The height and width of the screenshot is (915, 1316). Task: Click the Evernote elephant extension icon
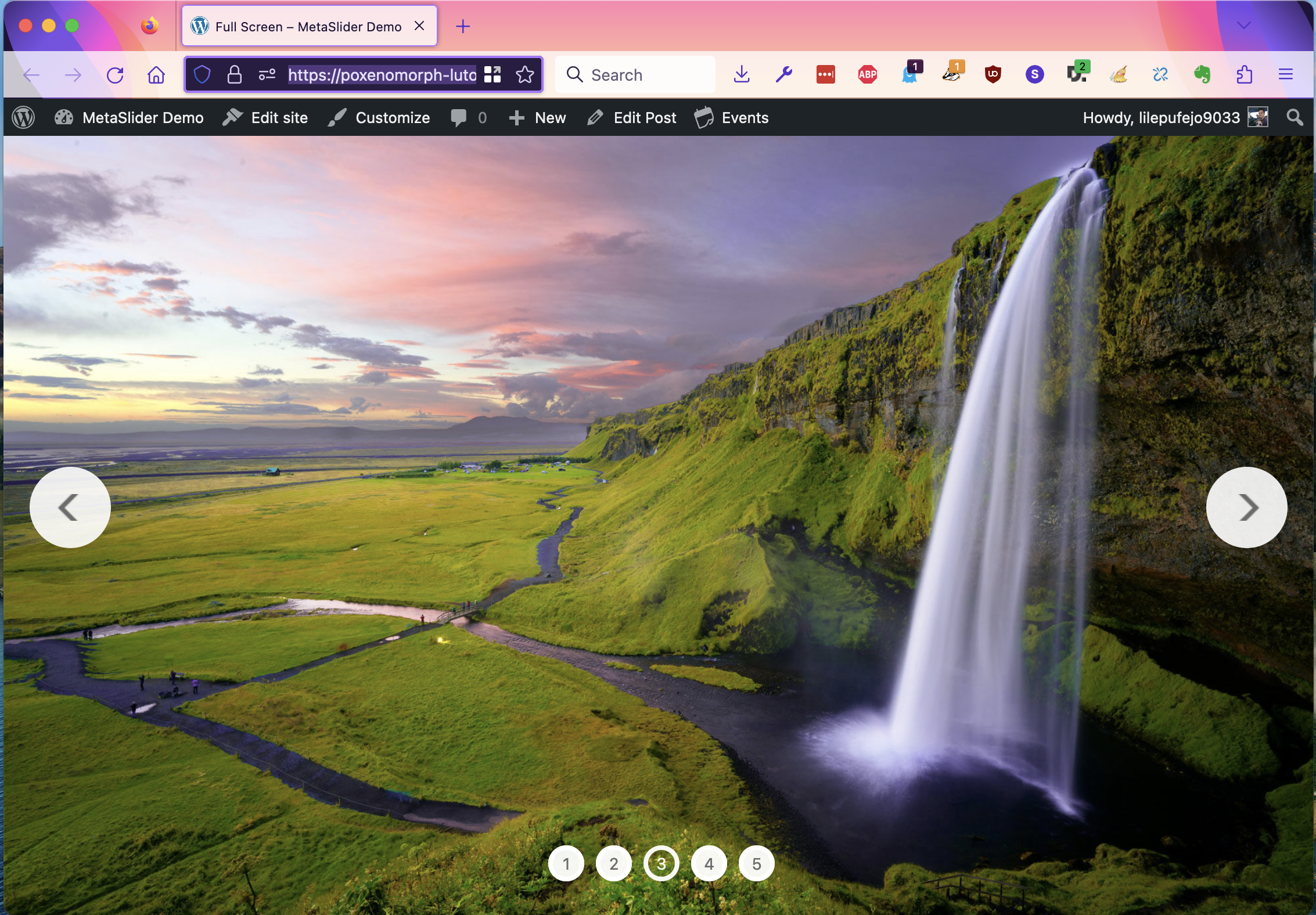1202,74
